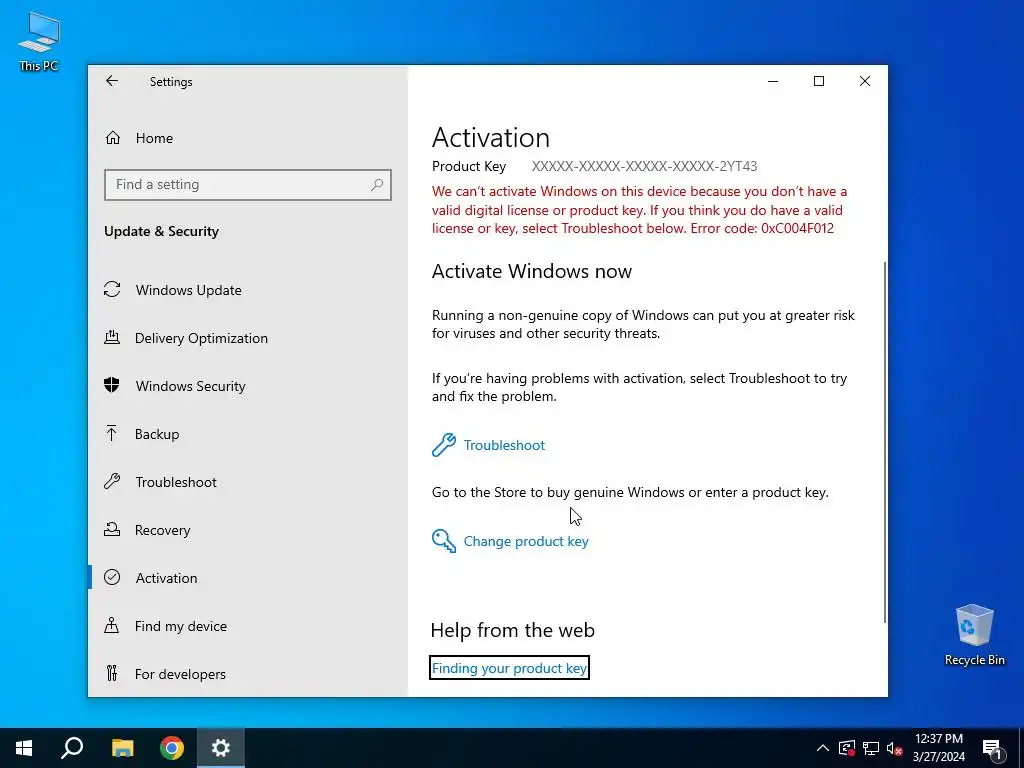Click Change product key link

526,541
